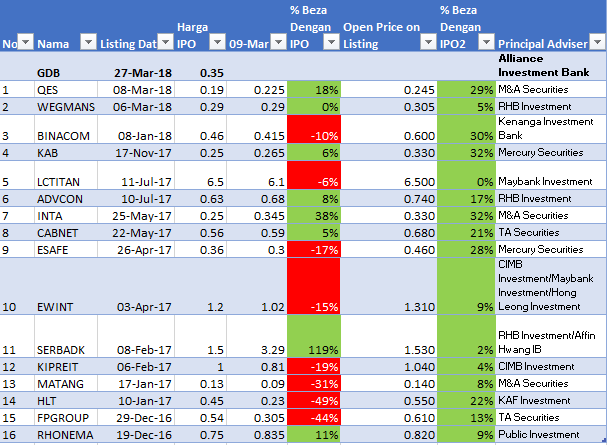Click the 08-Jan-18 listing date cell

click(136, 129)
